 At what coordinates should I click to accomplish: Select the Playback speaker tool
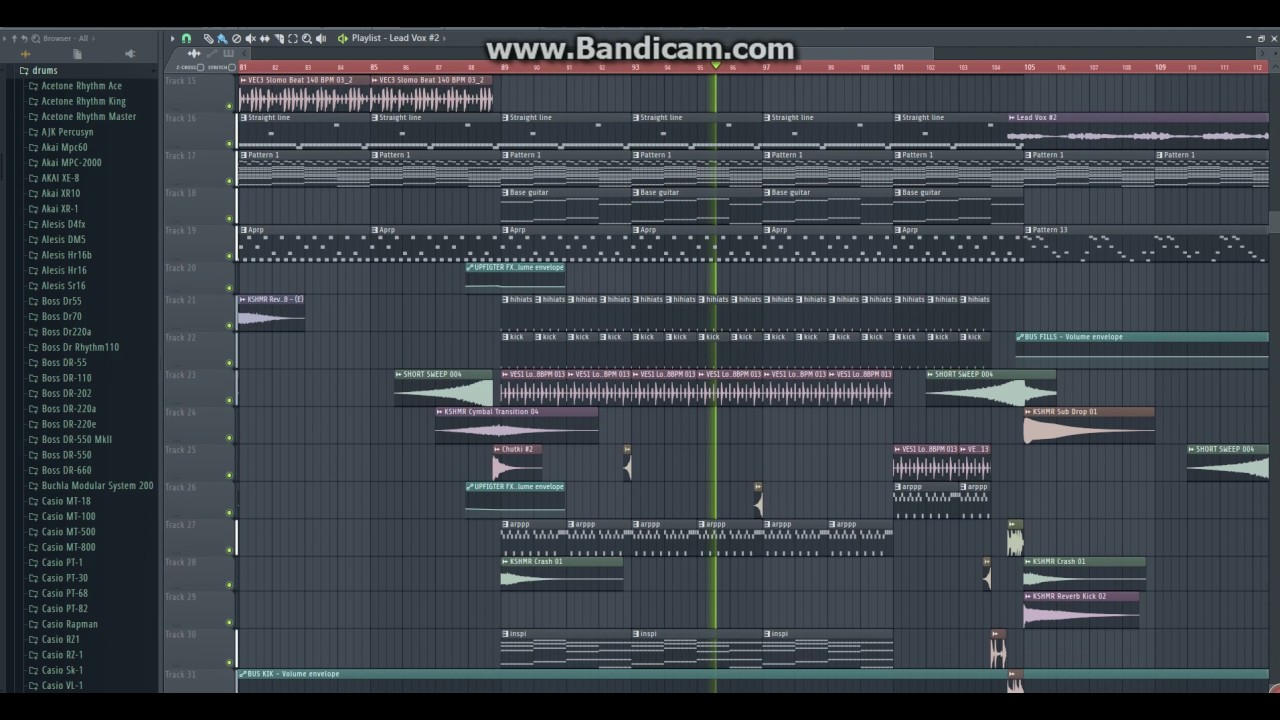tap(321, 38)
